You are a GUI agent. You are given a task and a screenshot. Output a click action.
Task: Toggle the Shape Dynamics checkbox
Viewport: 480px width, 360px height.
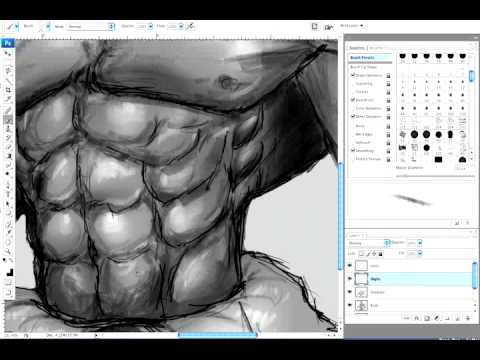(x=353, y=75)
